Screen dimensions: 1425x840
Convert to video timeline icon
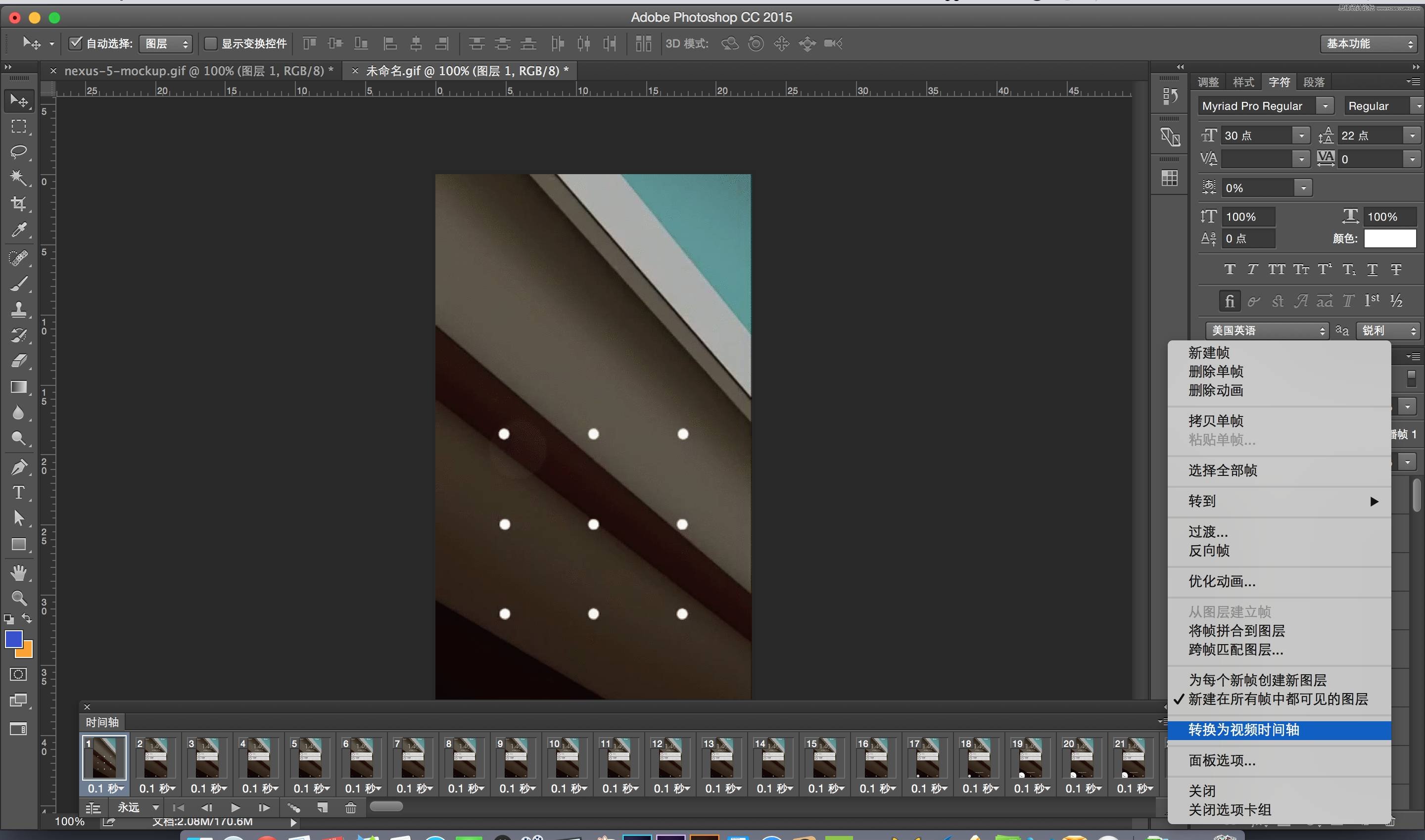pos(94,808)
